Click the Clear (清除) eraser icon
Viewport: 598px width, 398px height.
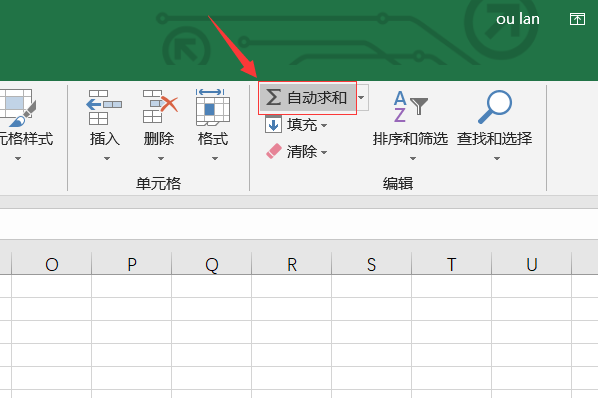273,151
